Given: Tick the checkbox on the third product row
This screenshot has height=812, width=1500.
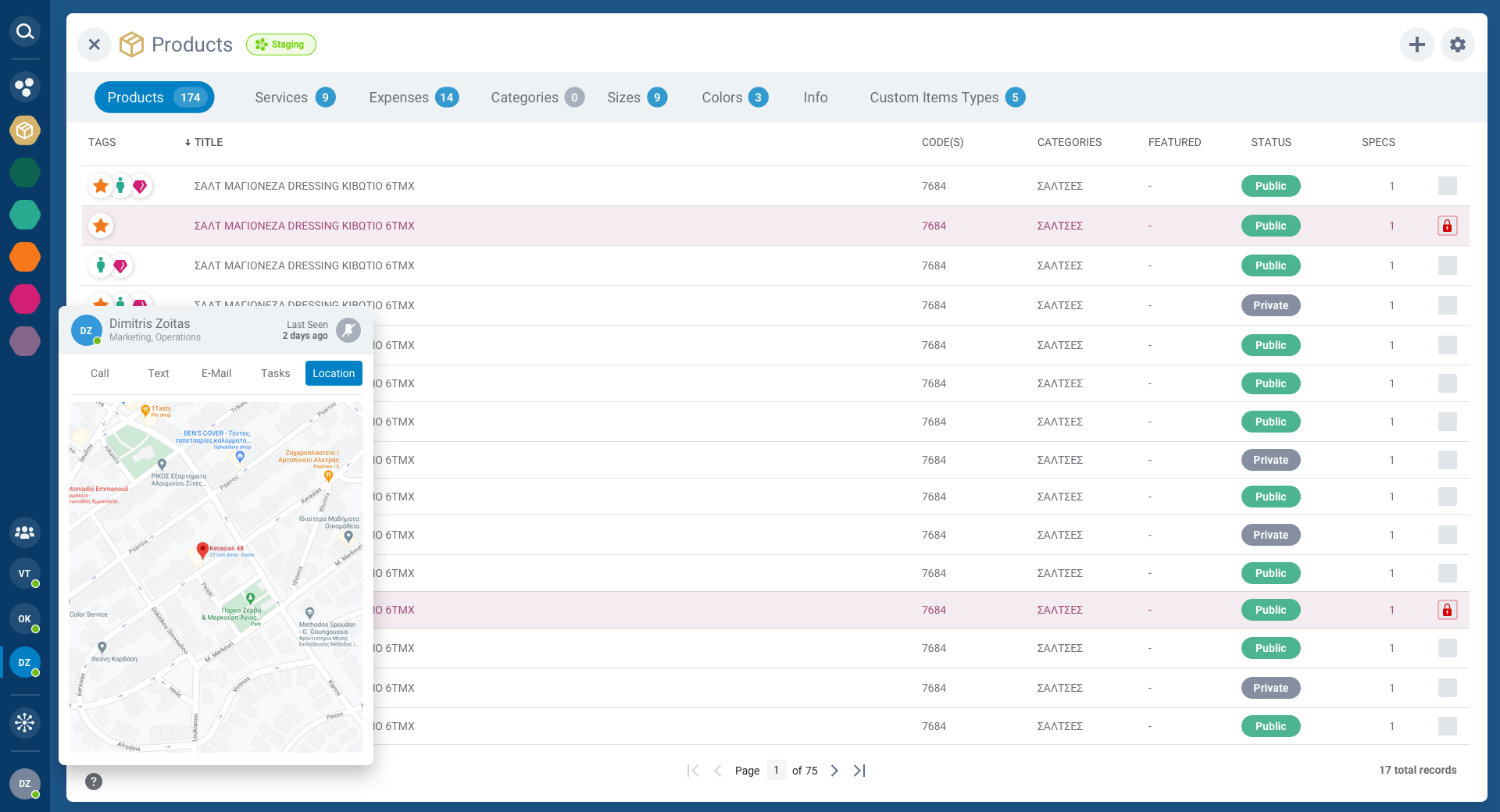Looking at the screenshot, I should (1447, 265).
